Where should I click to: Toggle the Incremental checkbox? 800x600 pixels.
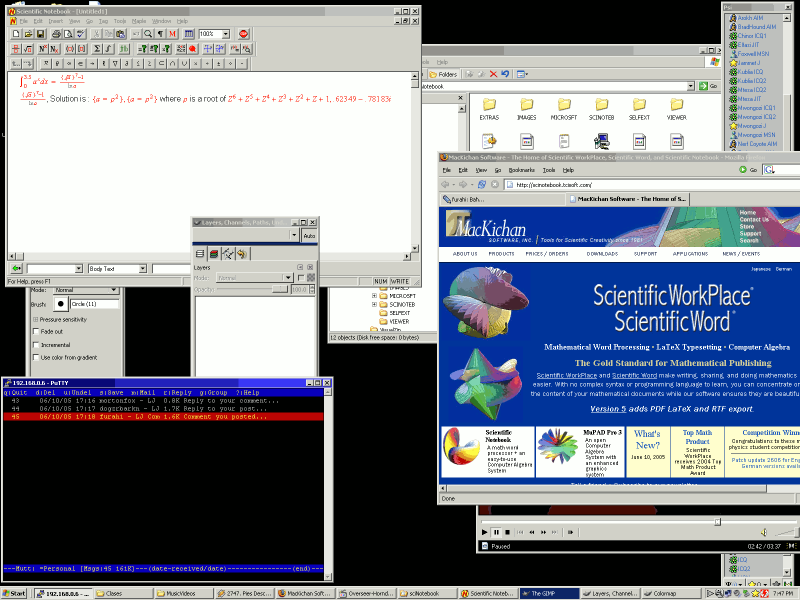tap(35, 344)
